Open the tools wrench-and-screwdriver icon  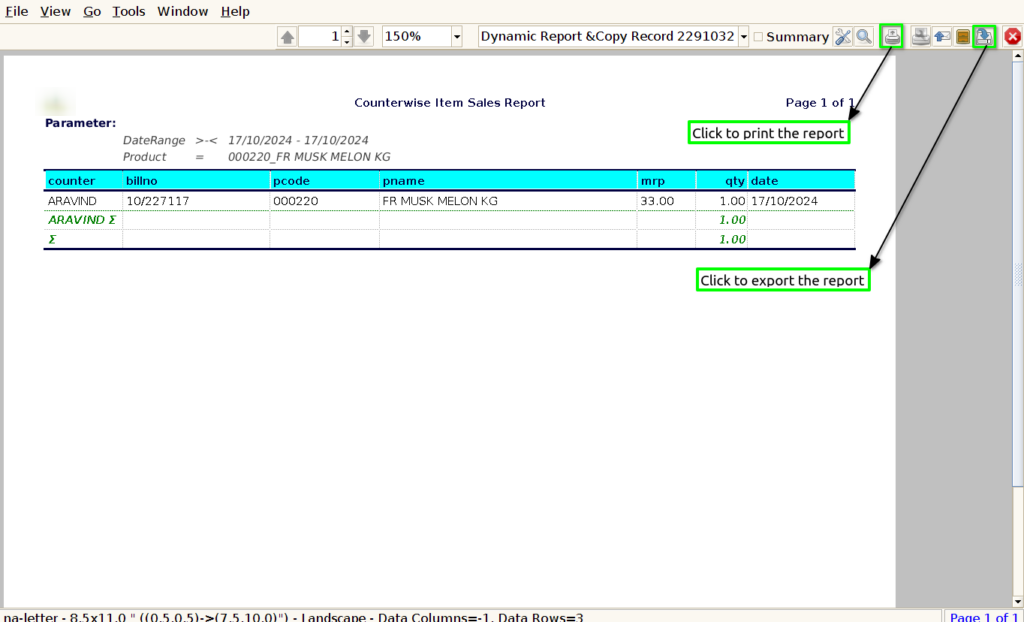click(x=843, y=37)
